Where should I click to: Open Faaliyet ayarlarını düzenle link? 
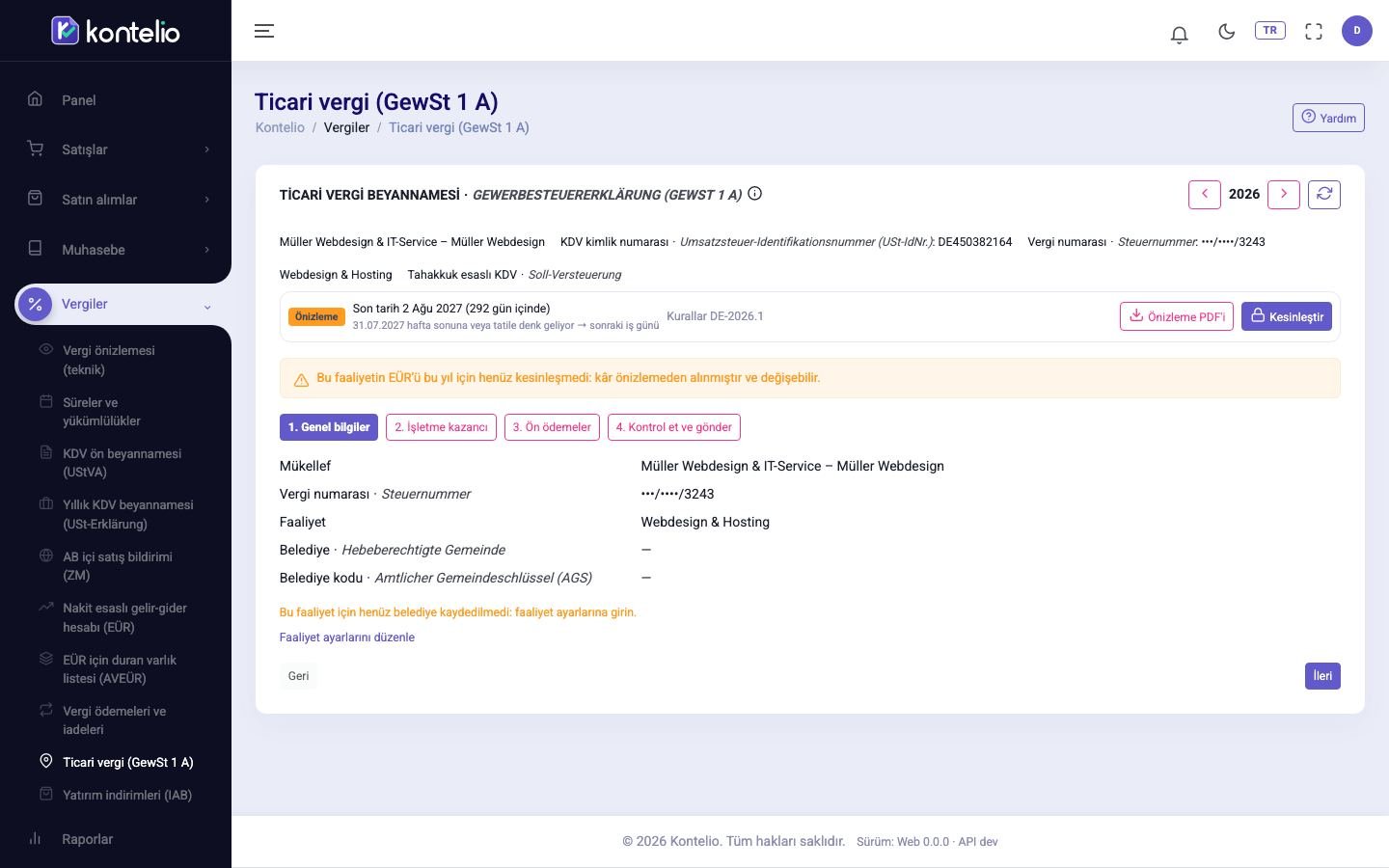[x=347, y=637]
